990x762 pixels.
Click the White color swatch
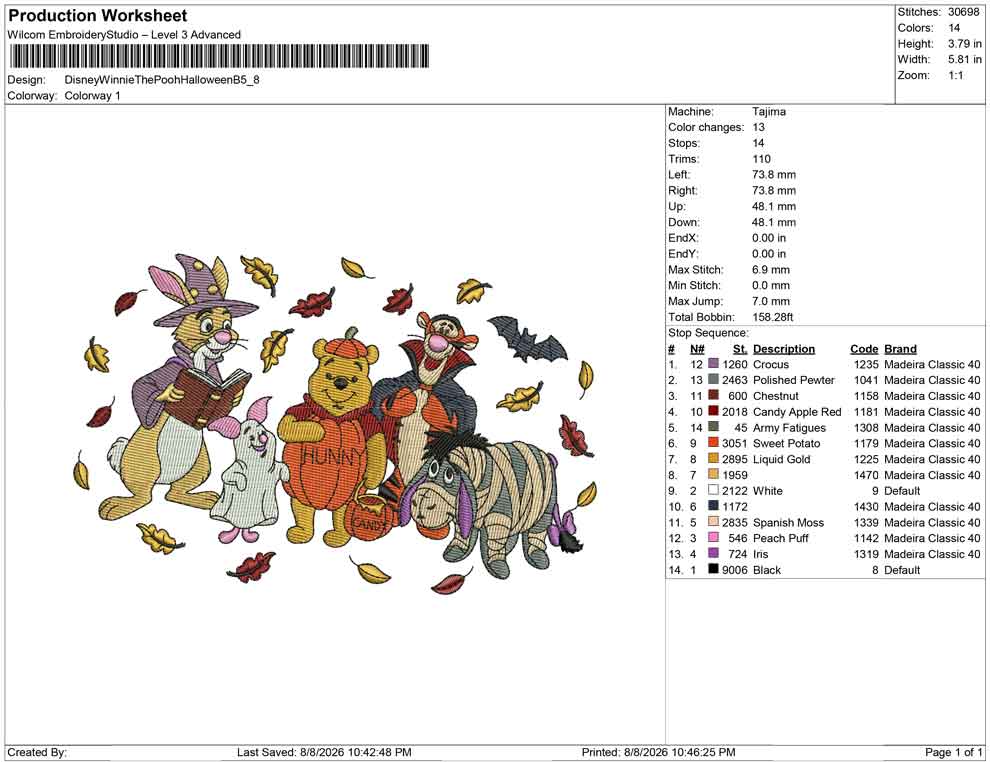pyautogui.click(x=713, y=490)
